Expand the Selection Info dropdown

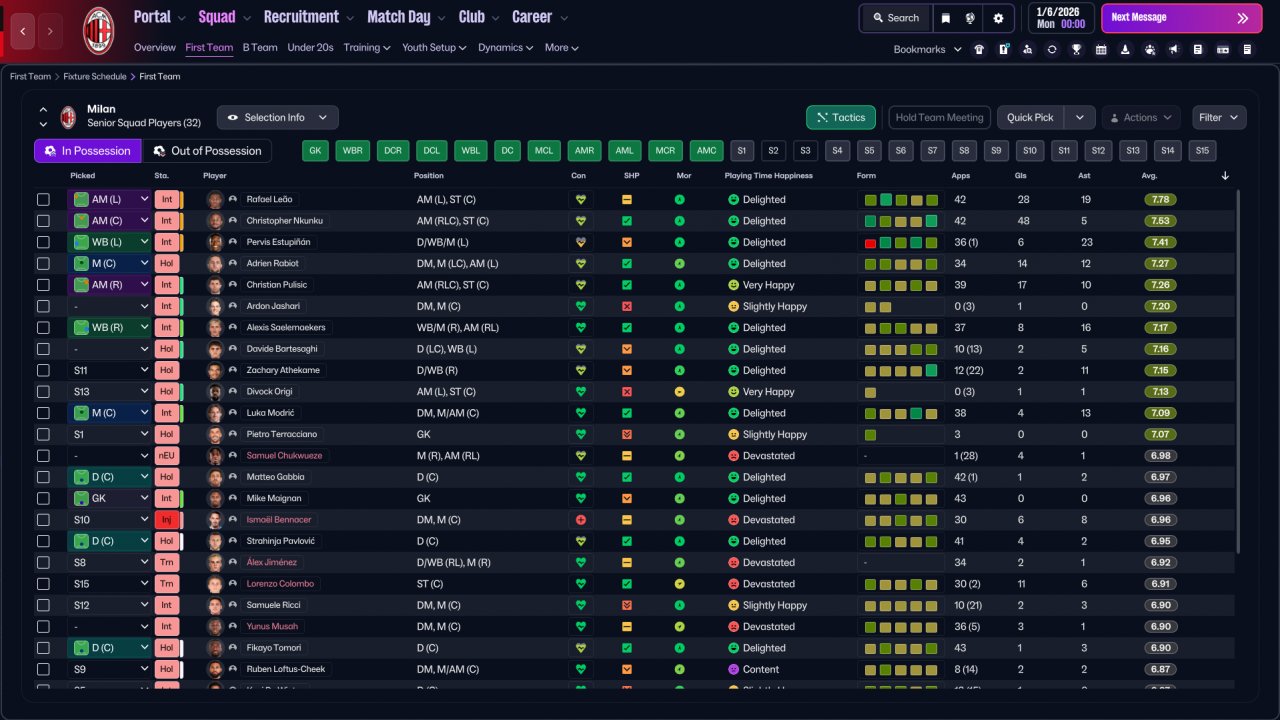(x=278, y=118)
